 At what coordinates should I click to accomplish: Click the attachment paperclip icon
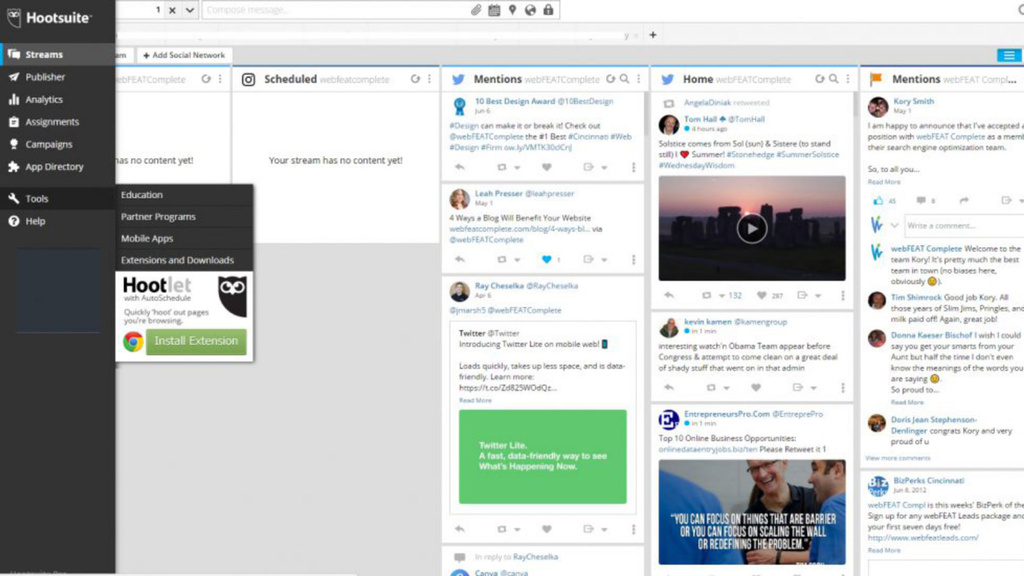(477, 10)
